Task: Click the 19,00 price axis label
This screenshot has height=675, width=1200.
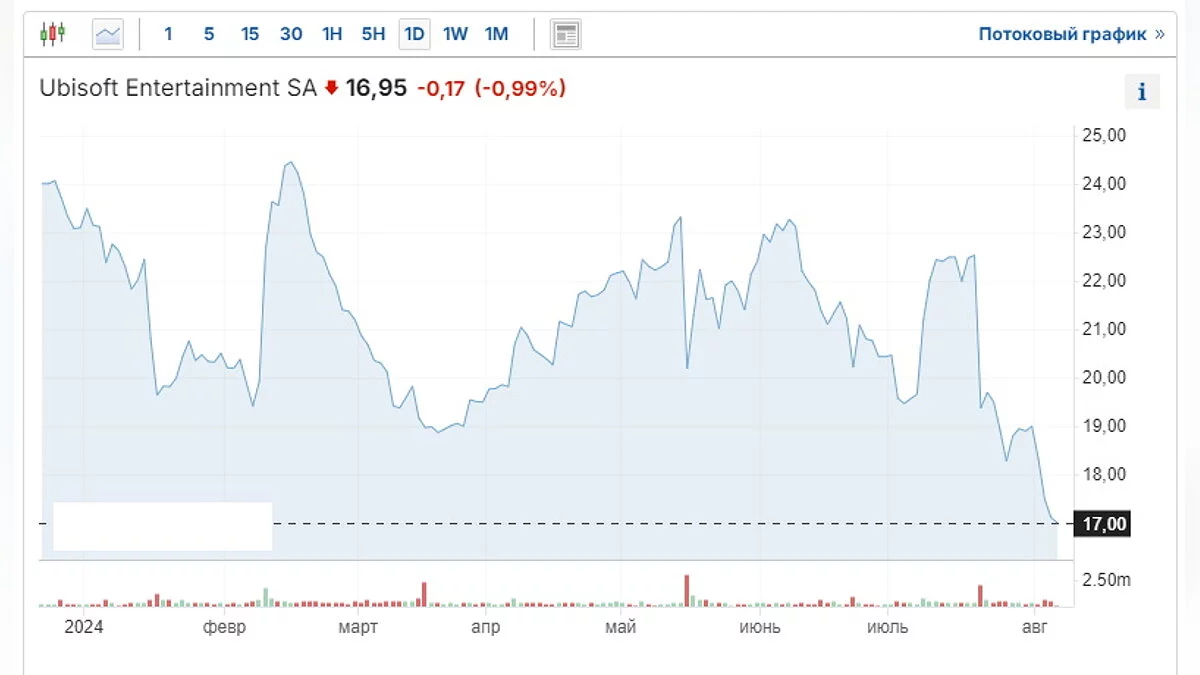Action: click(x=1103, y=426)
